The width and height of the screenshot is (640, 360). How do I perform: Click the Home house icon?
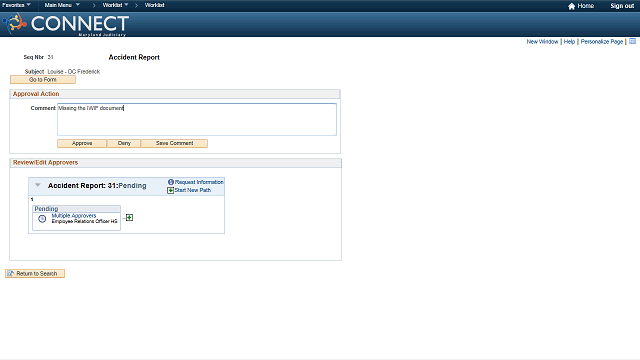[x=571, y=6]
